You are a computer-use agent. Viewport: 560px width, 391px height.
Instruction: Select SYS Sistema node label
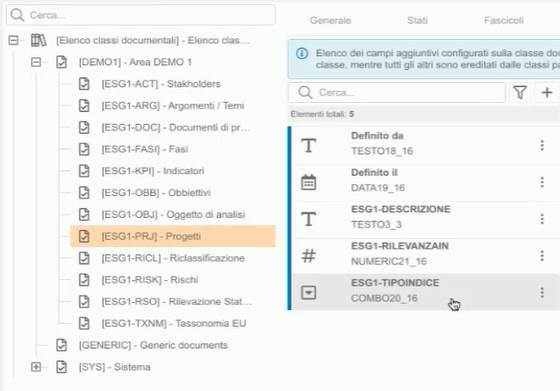(x=115, y=367)
